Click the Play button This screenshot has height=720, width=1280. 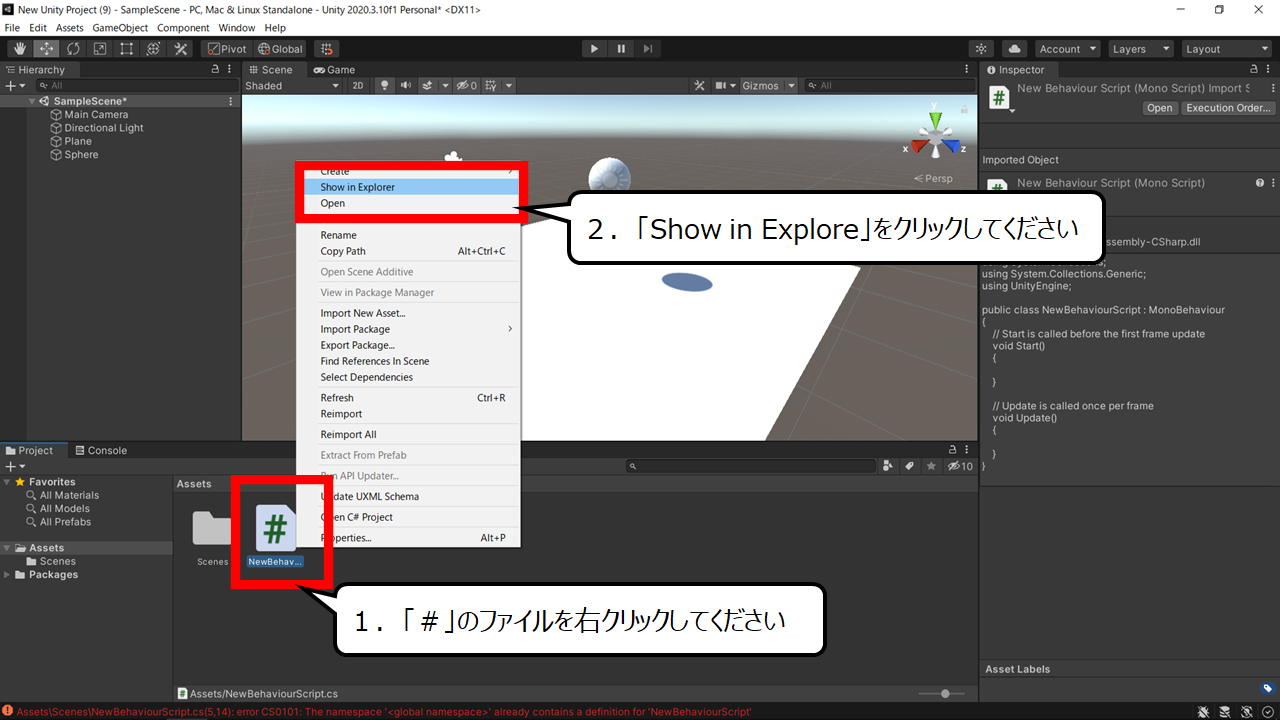(x=594, y=49)
